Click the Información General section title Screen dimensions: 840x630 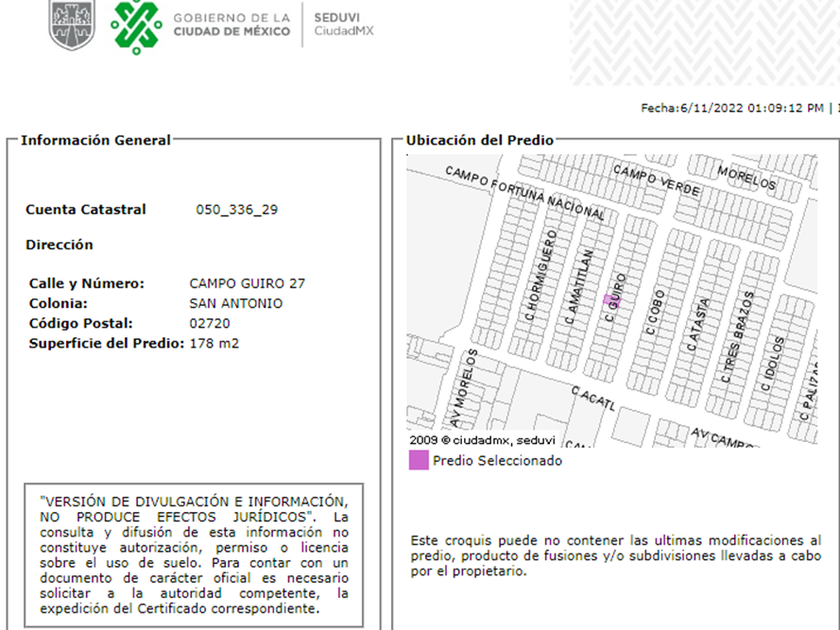coord(95,140)
